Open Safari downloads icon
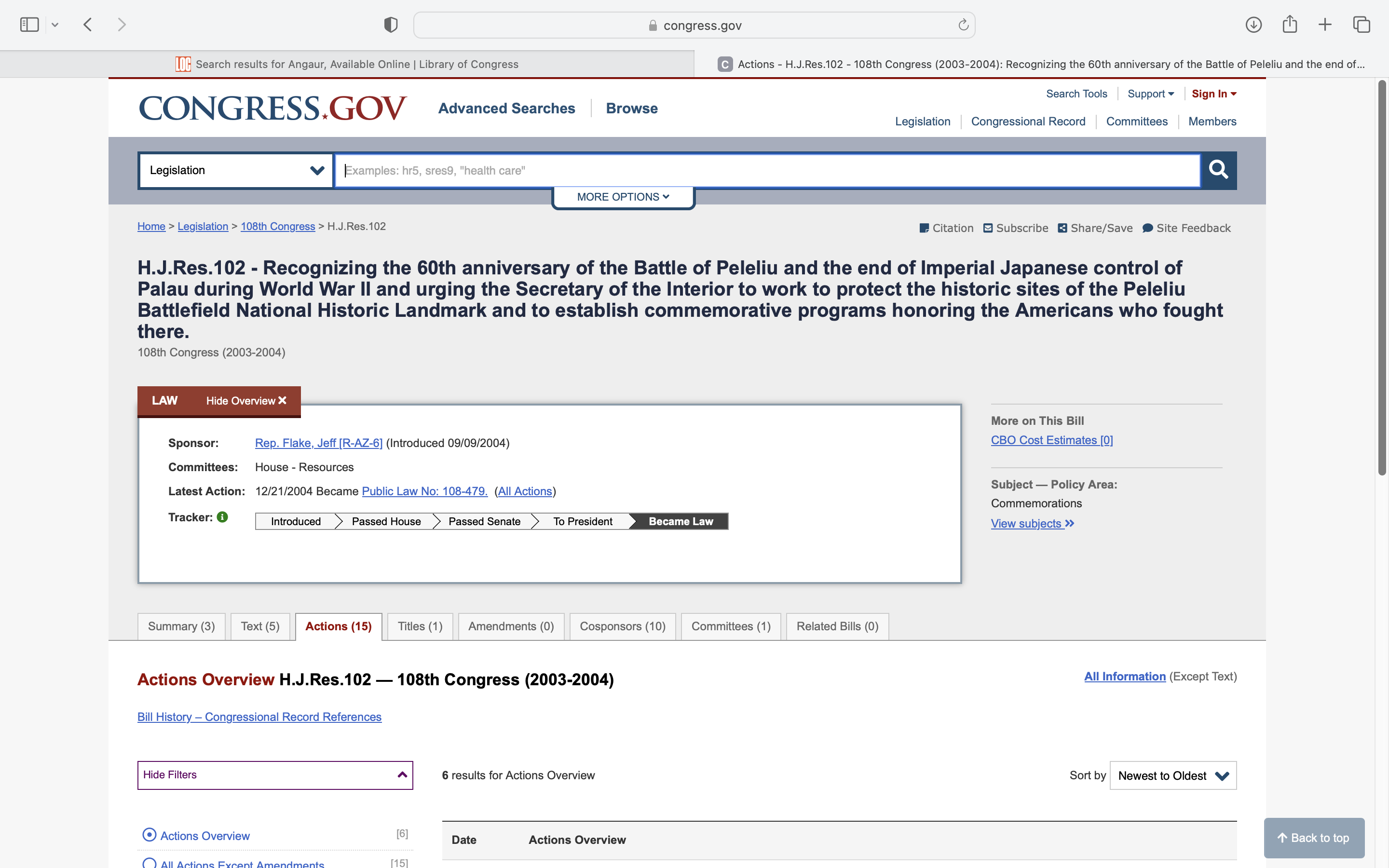Viewport: 1389px width, 868px height. (x=1253, y=25)
